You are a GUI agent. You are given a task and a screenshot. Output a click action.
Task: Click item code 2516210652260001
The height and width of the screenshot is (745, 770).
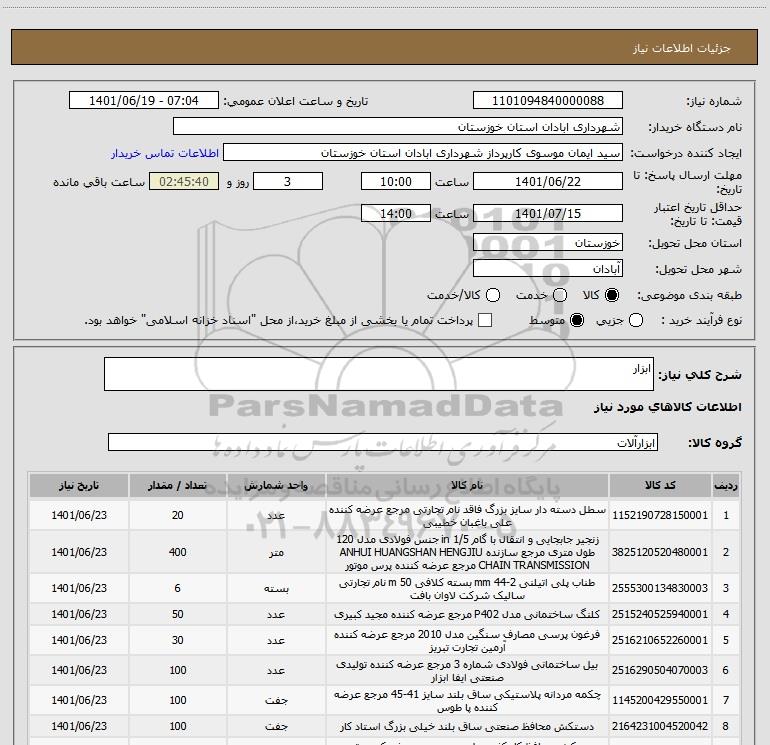coord(660,640)
